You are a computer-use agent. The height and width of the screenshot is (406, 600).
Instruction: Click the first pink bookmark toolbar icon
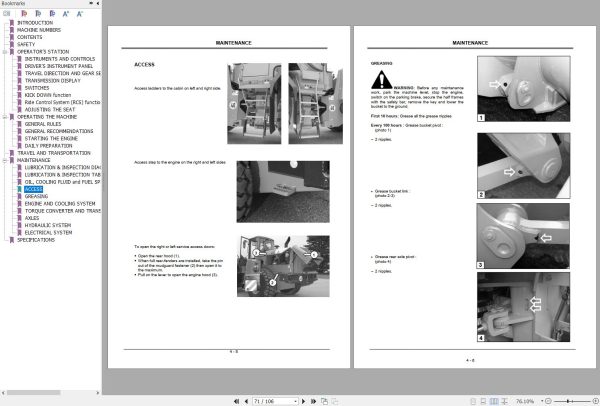click(x=24, y=14)
